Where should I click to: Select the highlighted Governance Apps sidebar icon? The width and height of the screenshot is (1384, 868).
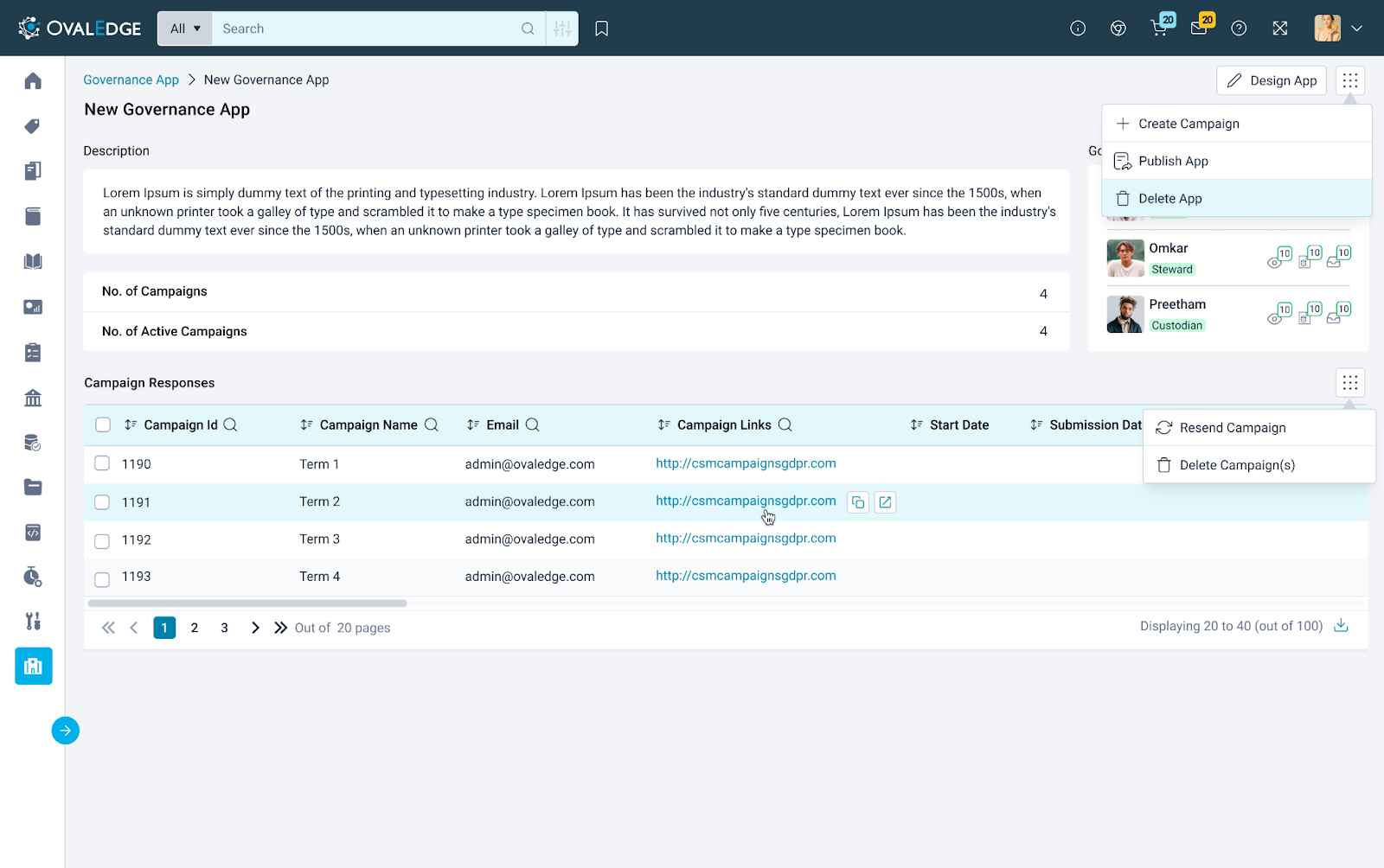point(34,666)
